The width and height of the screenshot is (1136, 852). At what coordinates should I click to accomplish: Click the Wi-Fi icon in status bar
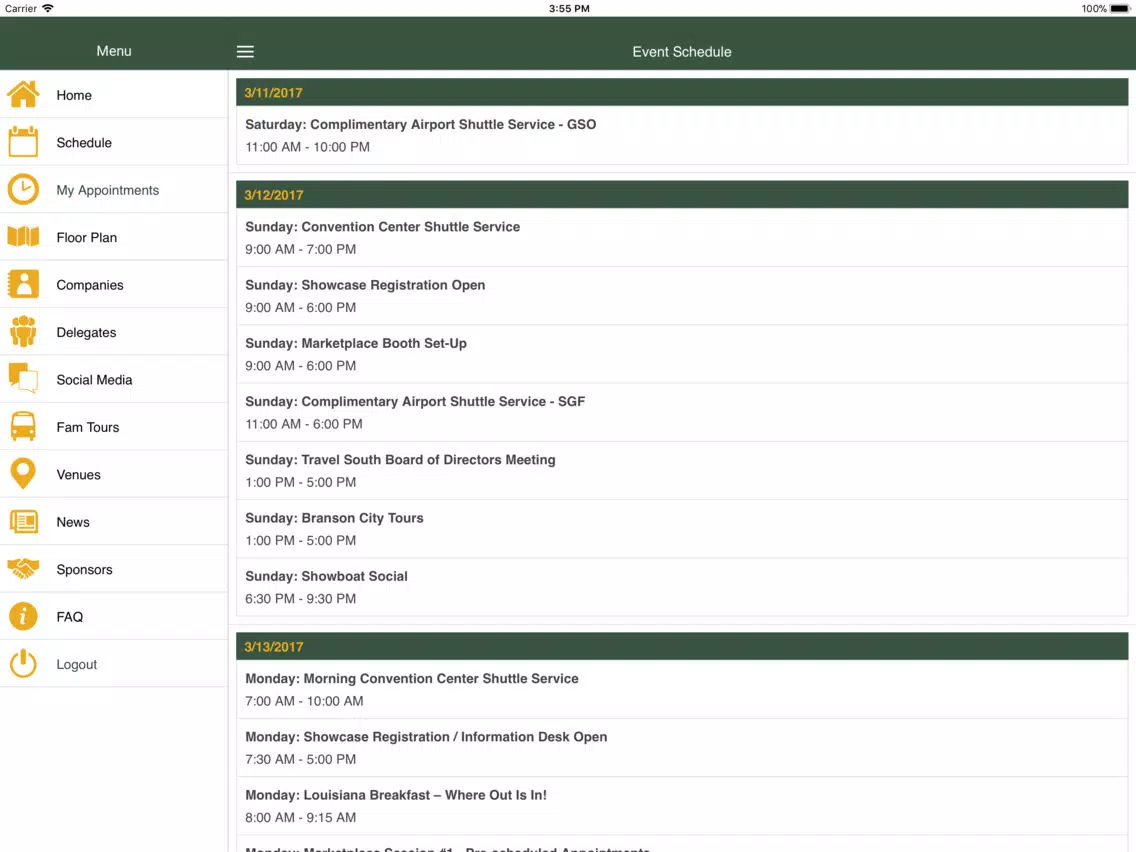pos(48,8)
